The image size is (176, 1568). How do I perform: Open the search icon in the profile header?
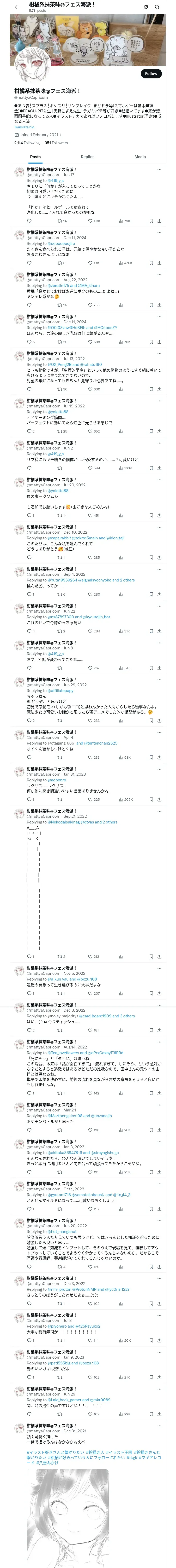(157, 7)
